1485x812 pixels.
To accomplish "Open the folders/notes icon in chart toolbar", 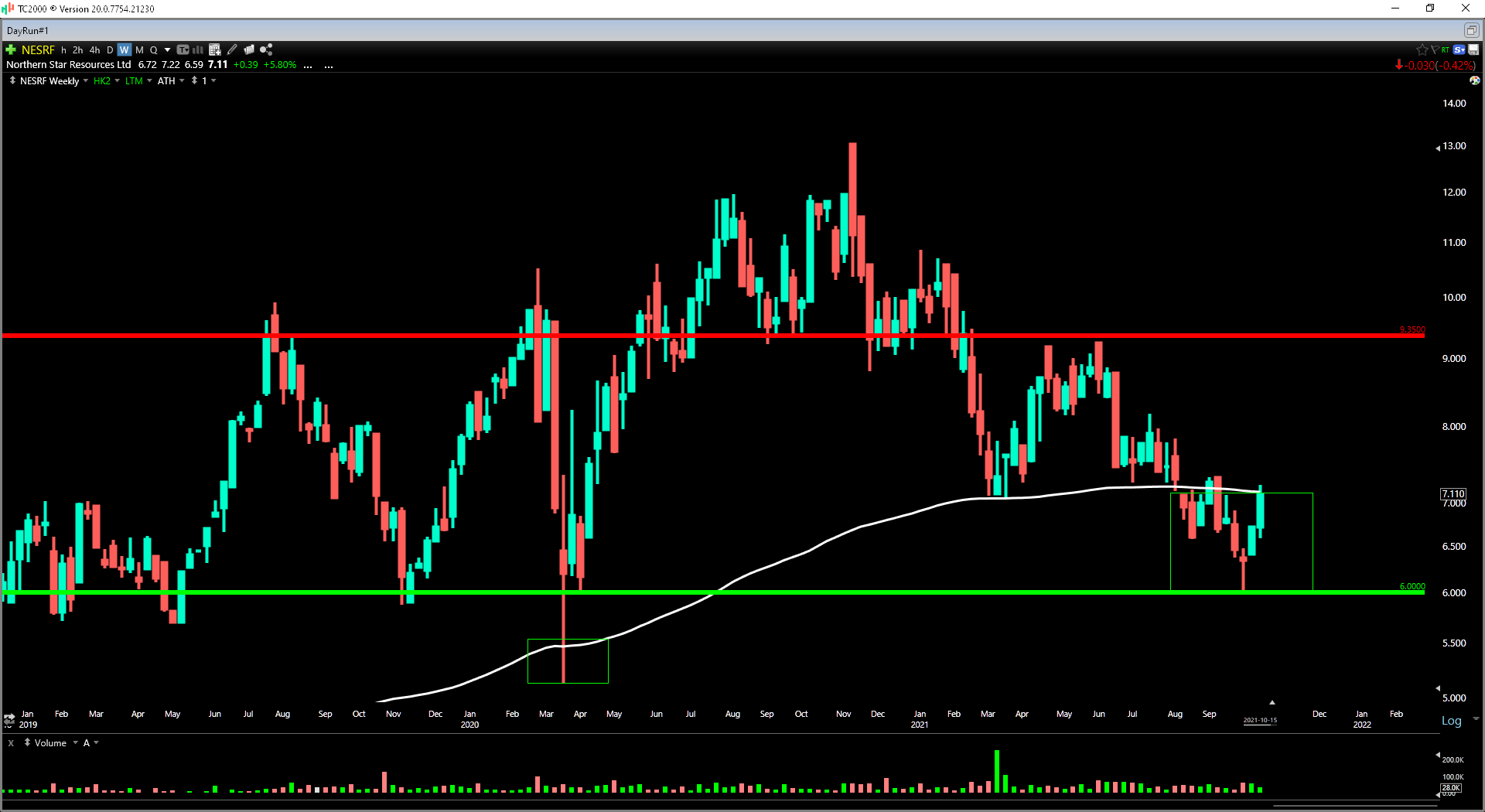I will (249, 49).
